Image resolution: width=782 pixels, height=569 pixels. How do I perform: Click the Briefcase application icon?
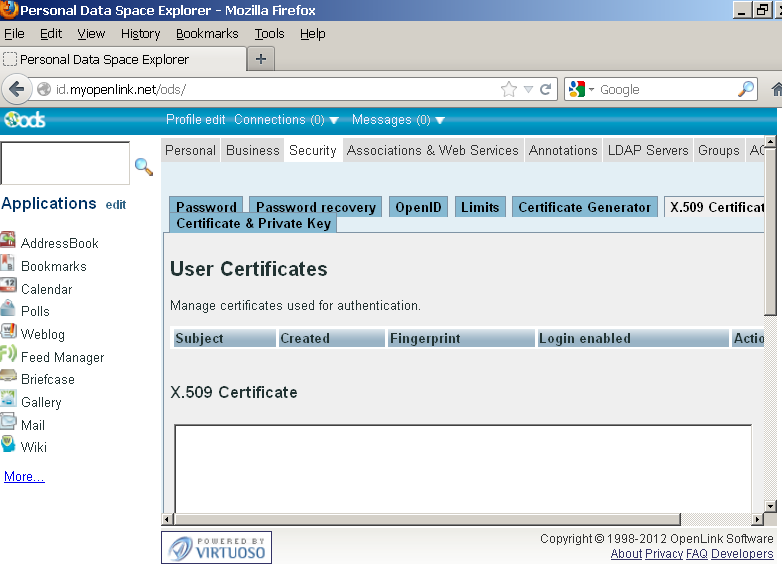[8, 379]
